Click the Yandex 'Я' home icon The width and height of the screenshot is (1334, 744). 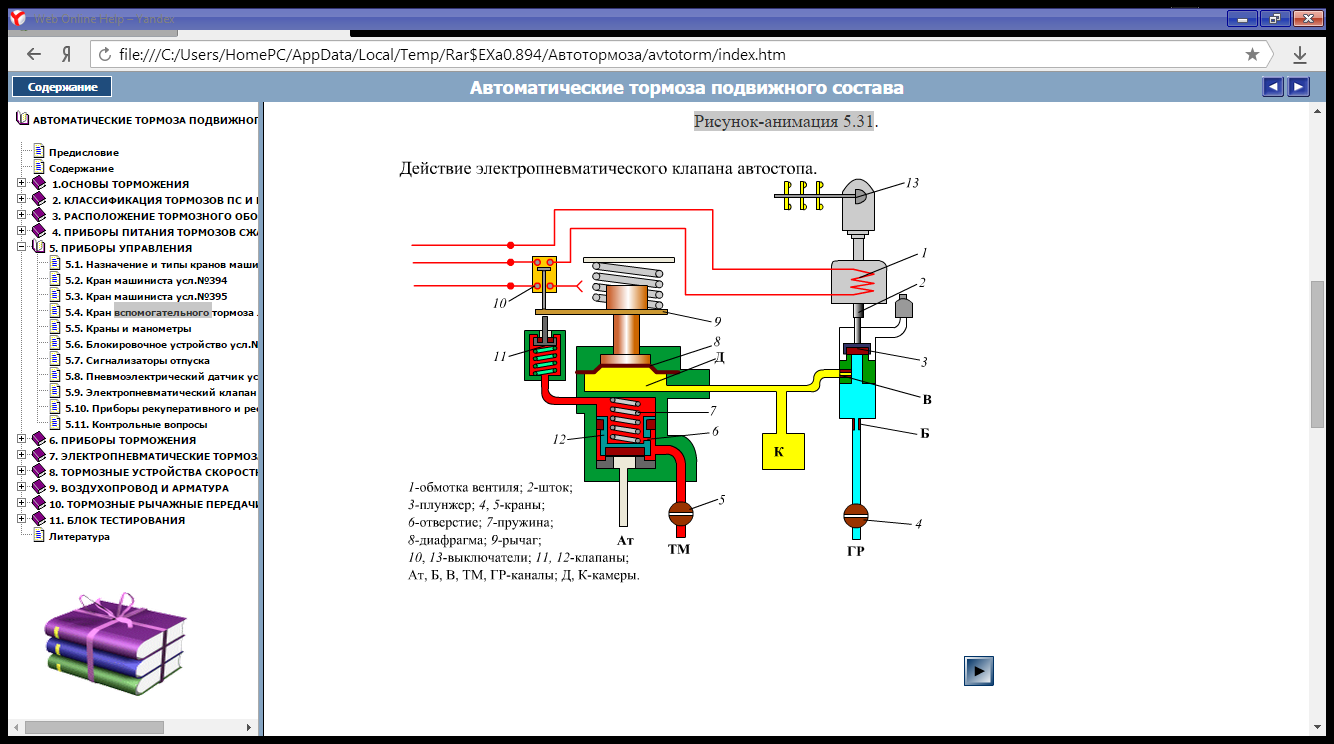click(65, 54)
